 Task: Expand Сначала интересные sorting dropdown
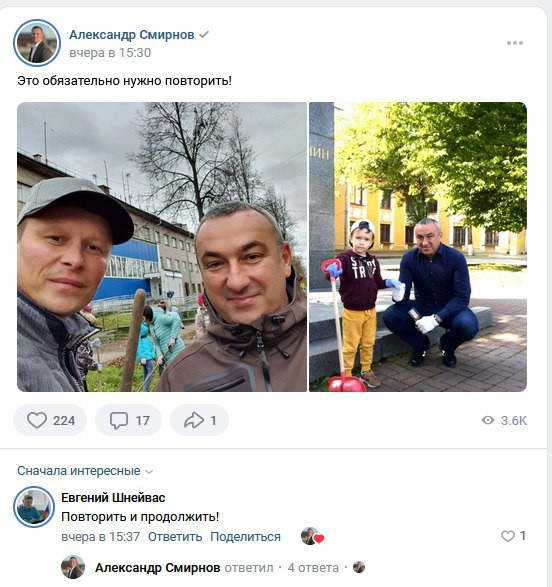85,471
